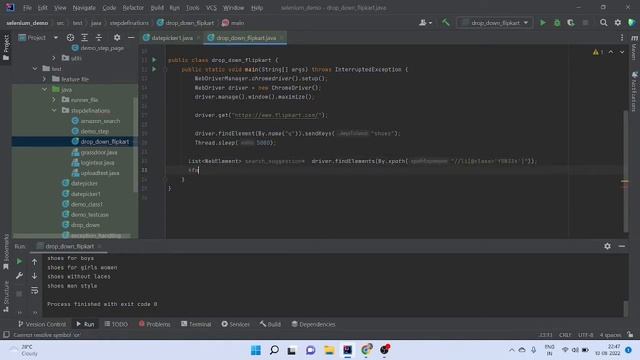The width and height of the screenshot is (640, 360).
Task: Open the VCS menu
Action: 211,8
